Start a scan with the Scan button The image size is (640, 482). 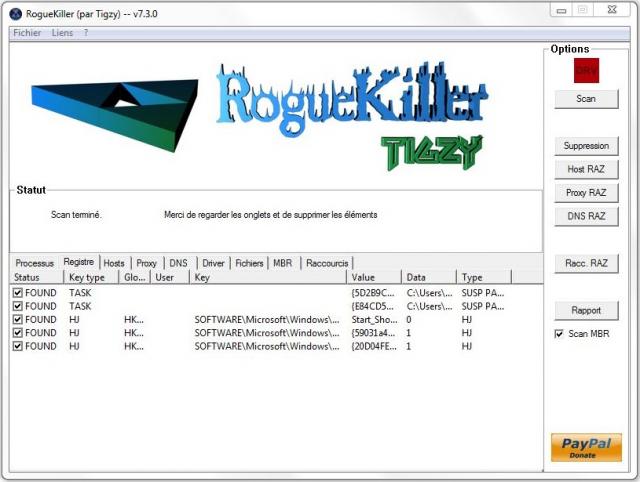pos(586,99)
